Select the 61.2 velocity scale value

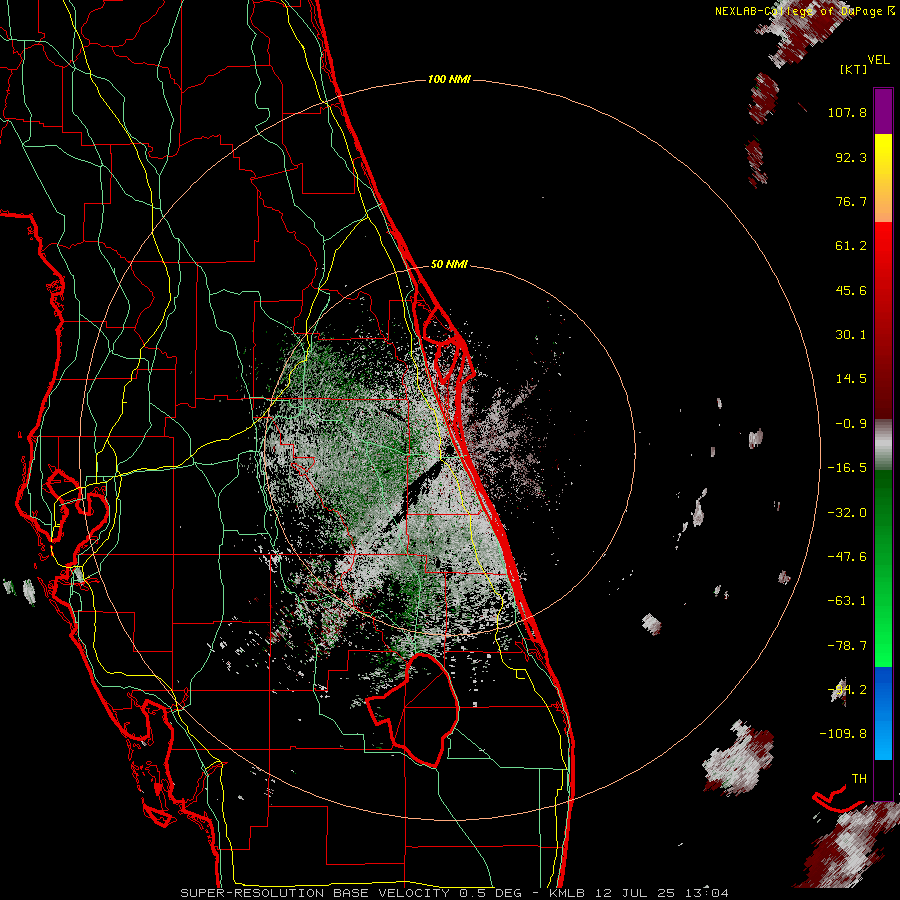pos(851,246)
